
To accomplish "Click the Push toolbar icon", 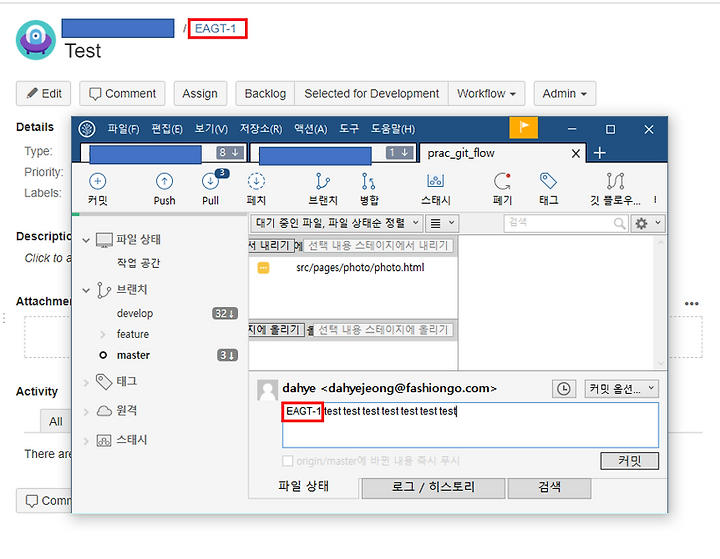I will [164, 181].
